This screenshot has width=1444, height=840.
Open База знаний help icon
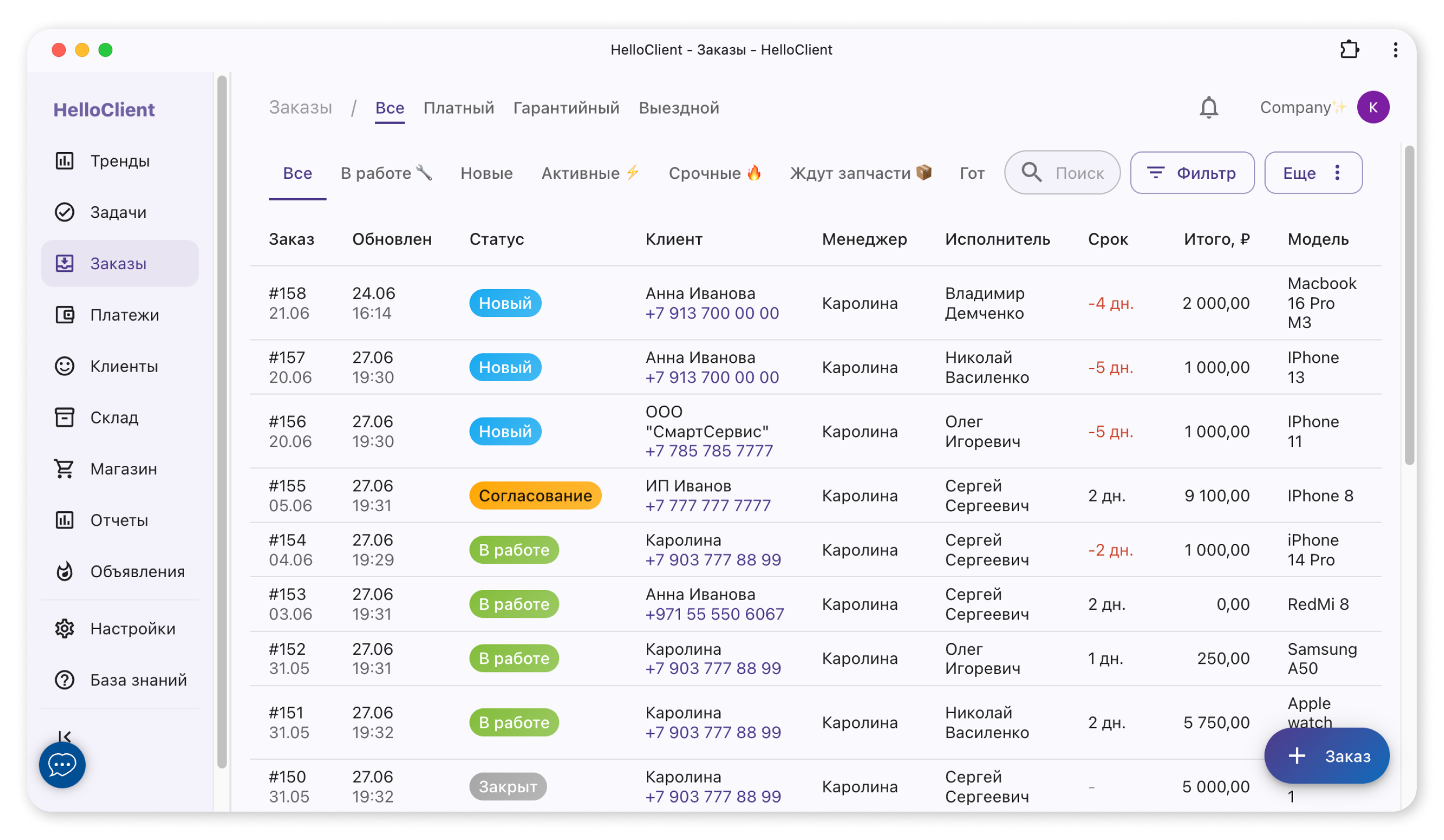click(64, 679)
